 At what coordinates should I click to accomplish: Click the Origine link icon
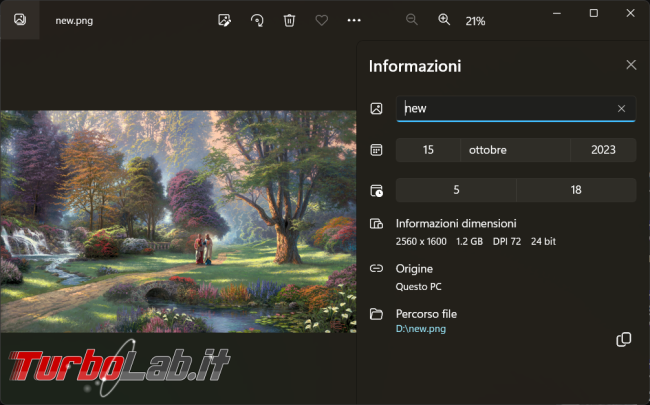pyautogui.click(x=376, y=269)
